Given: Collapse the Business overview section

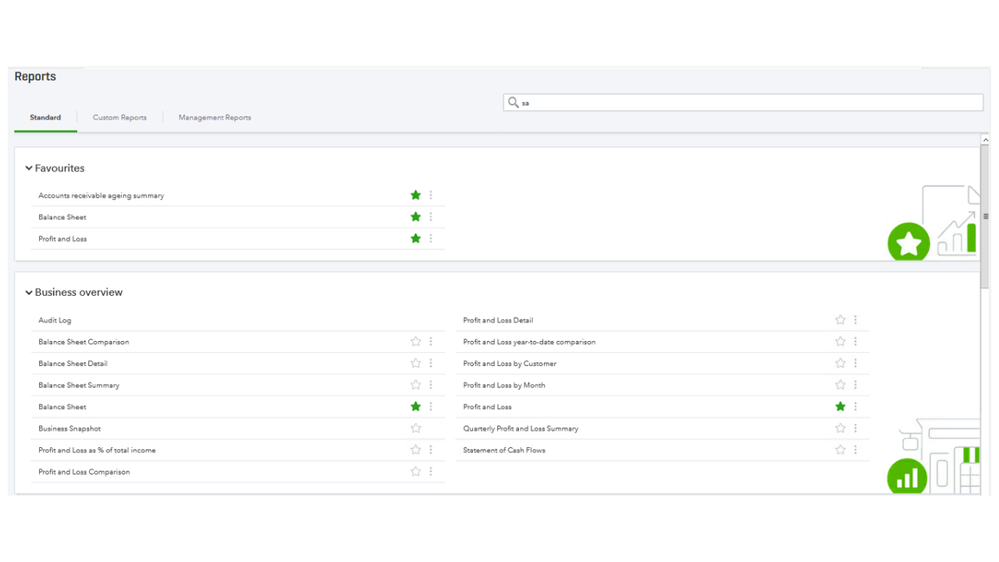Looking at the screenshot, I should pos(29,292).
